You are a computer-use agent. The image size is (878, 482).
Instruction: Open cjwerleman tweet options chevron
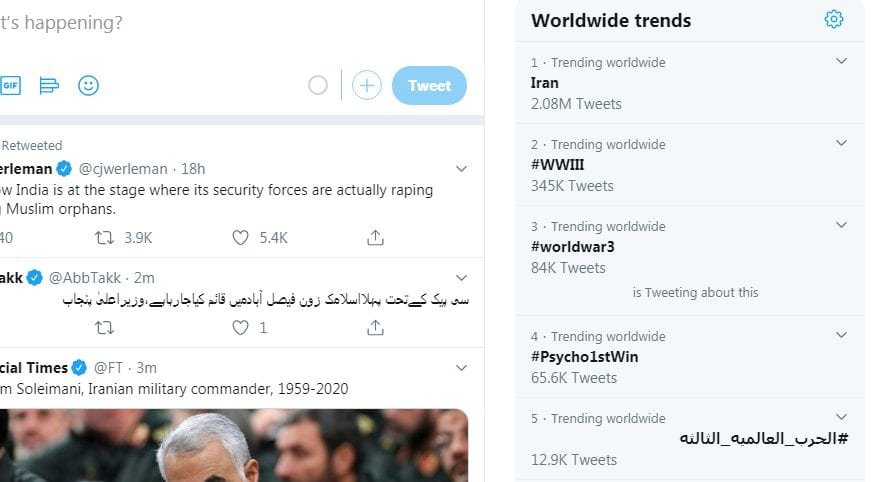(x=461, y=169)
